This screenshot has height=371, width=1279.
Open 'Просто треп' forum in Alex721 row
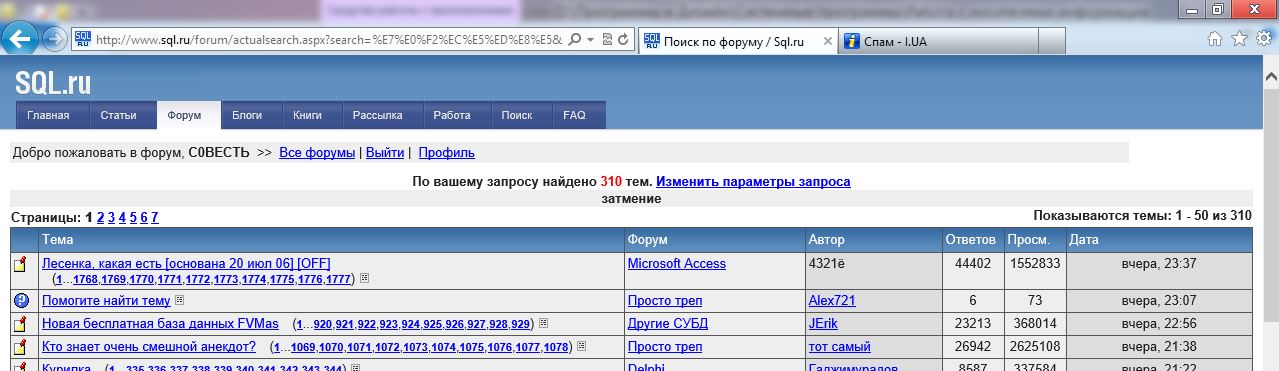click(x=664, y=300)
